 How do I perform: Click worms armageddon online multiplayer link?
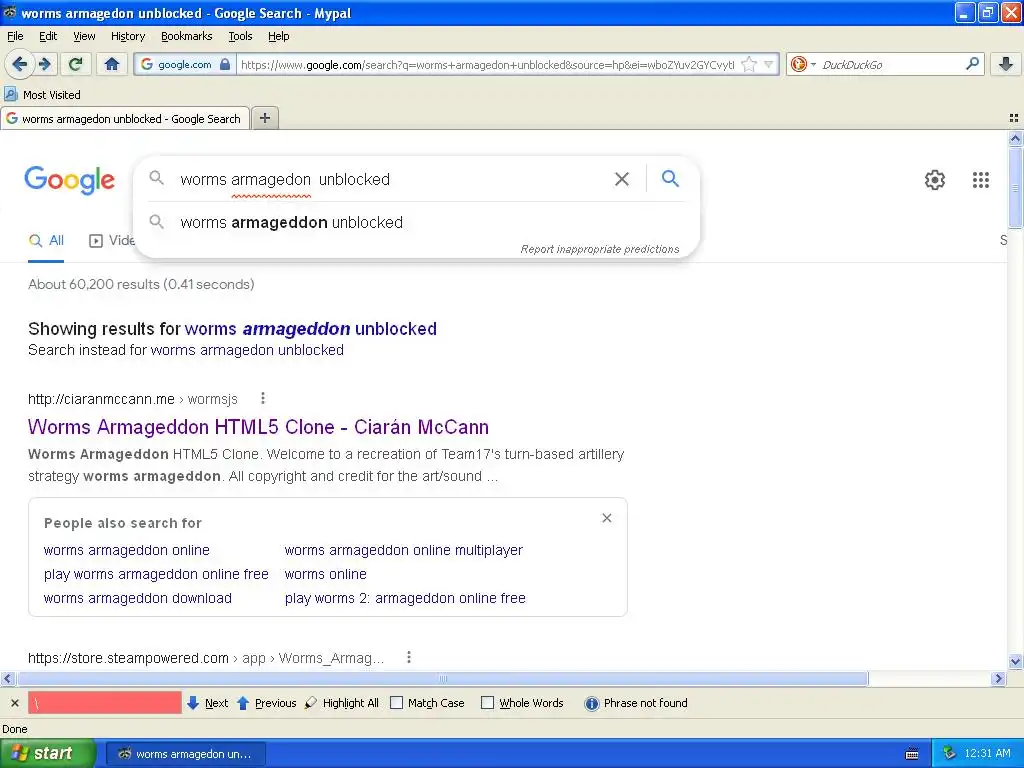(404, 550)
